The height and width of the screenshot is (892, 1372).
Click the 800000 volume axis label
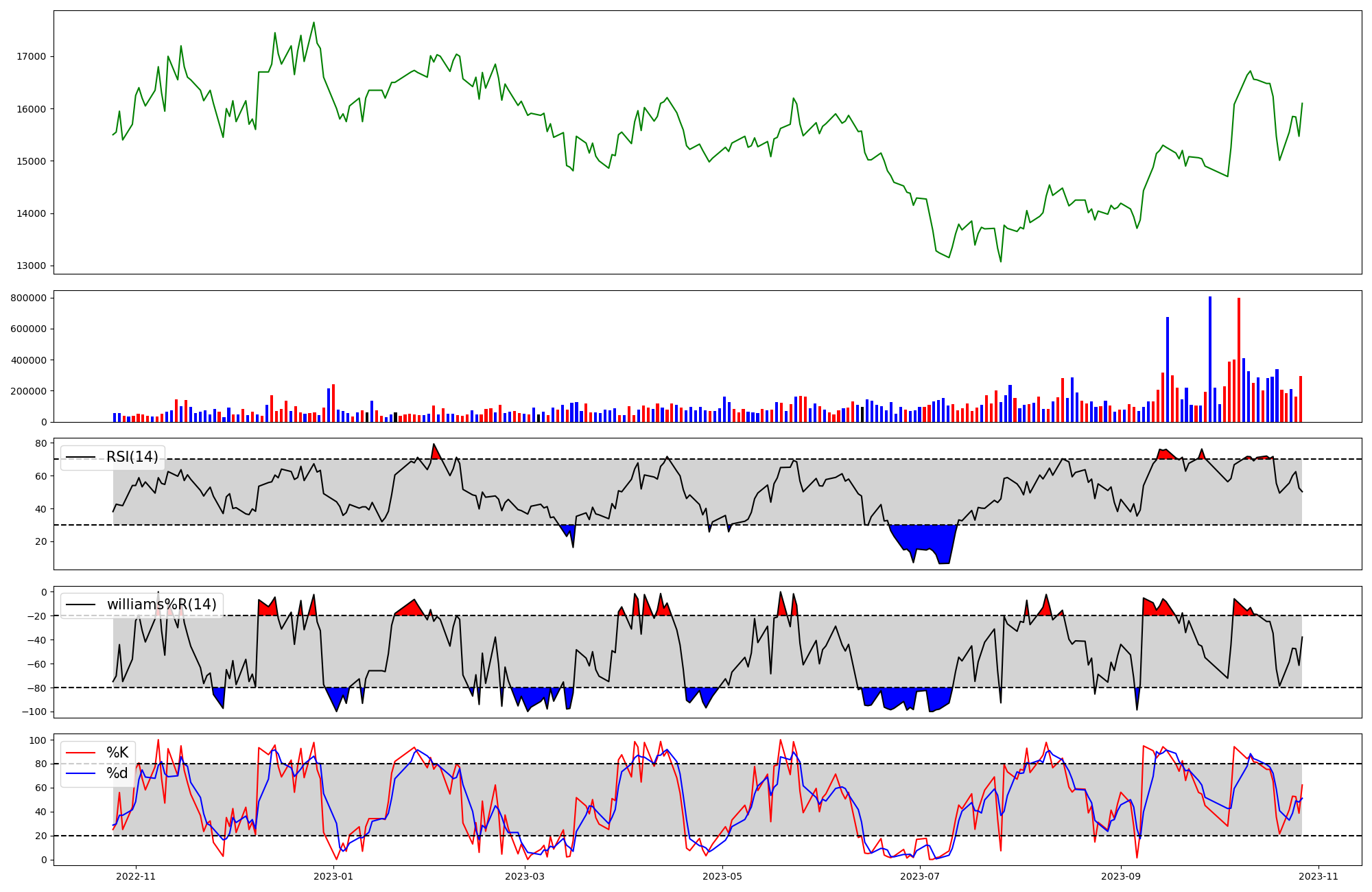(x=29, y=298)
